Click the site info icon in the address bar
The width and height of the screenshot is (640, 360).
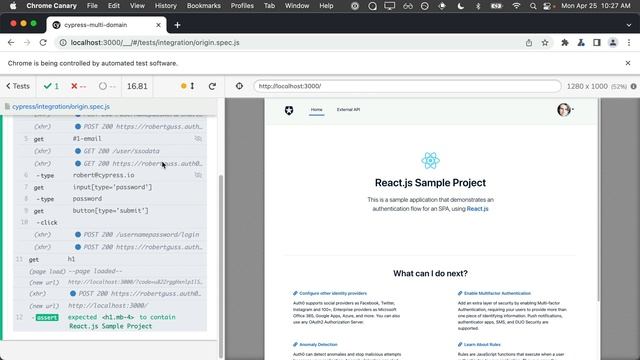pyautogui.click(x=63, y=42)
